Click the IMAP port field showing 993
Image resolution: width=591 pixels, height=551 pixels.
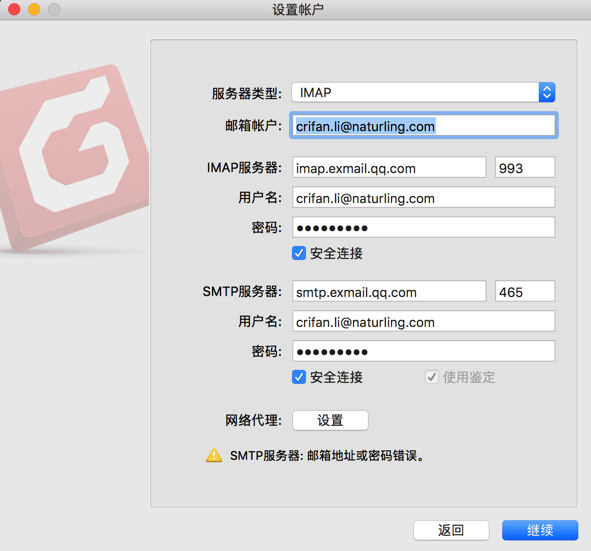click(525, 167)
